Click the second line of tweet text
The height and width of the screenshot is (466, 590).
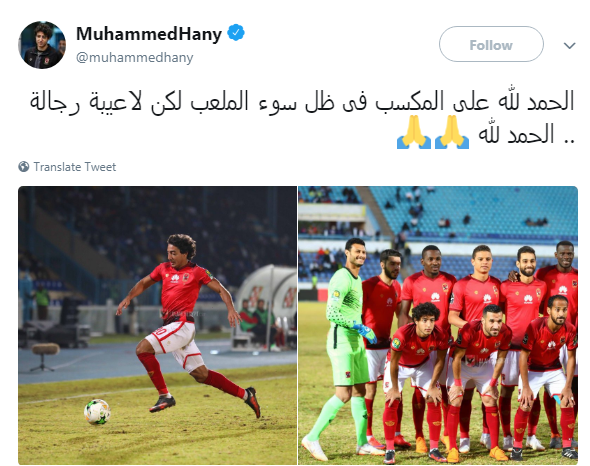coord(486,133)
